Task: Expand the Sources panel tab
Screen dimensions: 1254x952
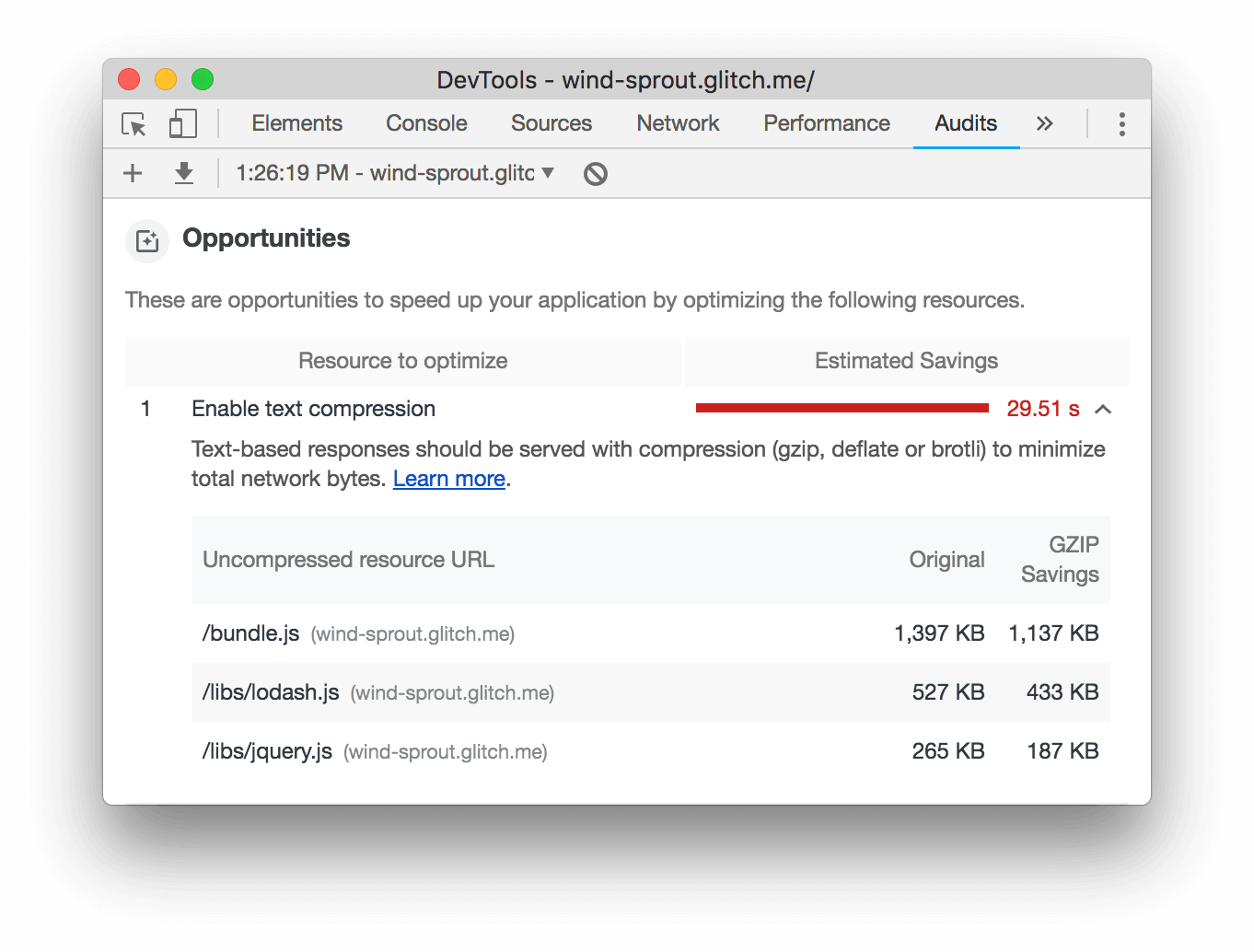Action: (551, 123)
